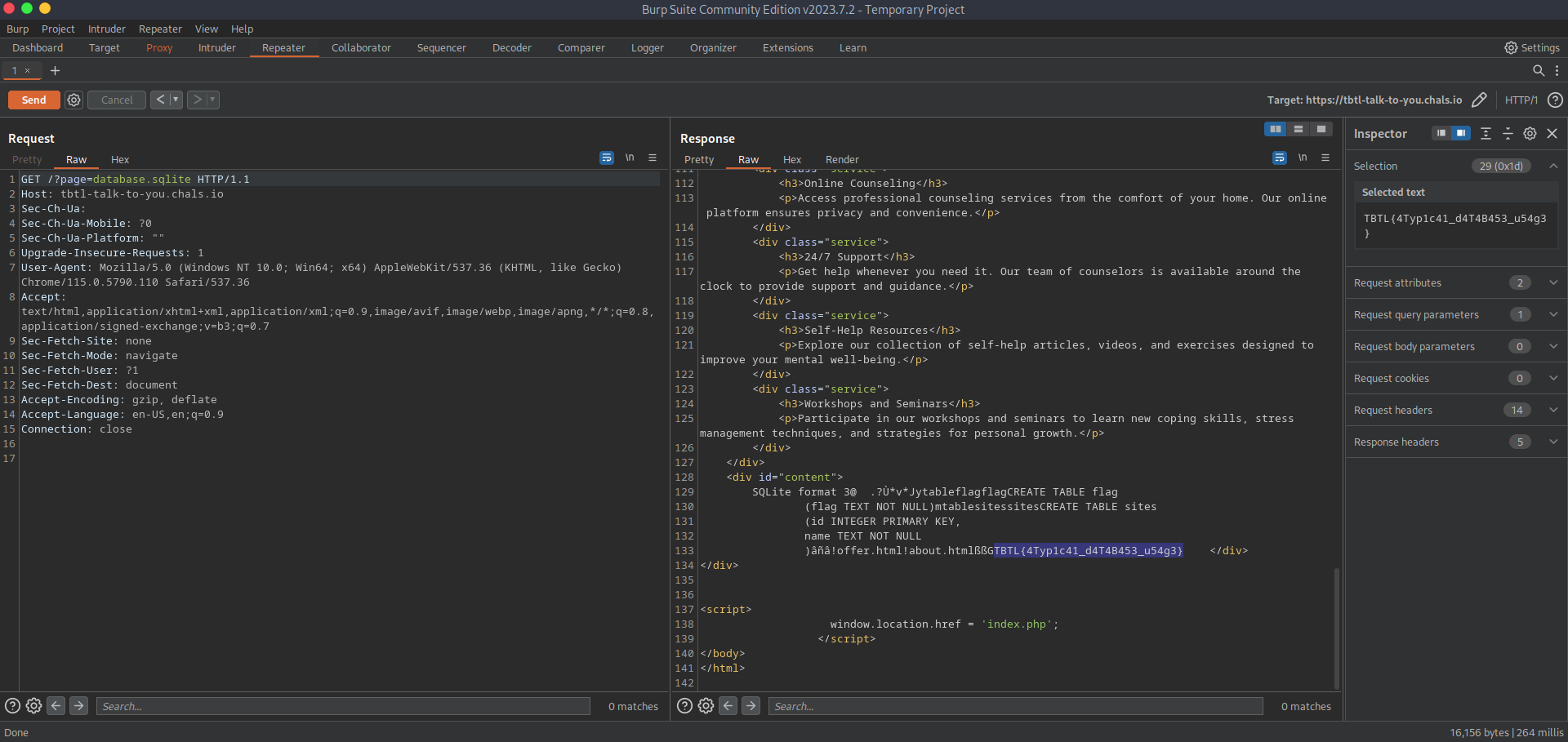Viewport: 1568px width, 742px height.
Task: Close the Inspector panel
Action: pos(1552,133)
